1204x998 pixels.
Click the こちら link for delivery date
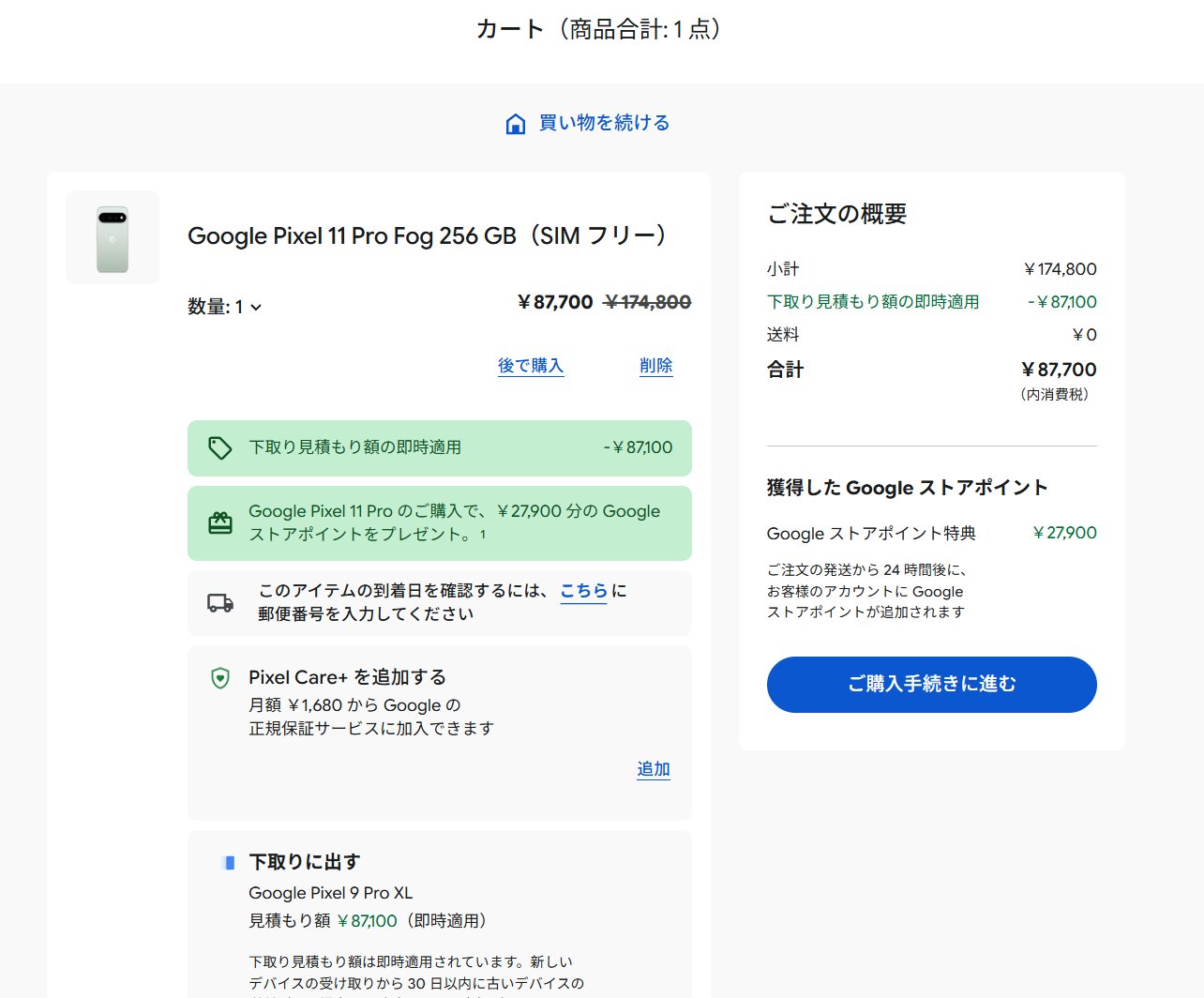coord(583,591)
